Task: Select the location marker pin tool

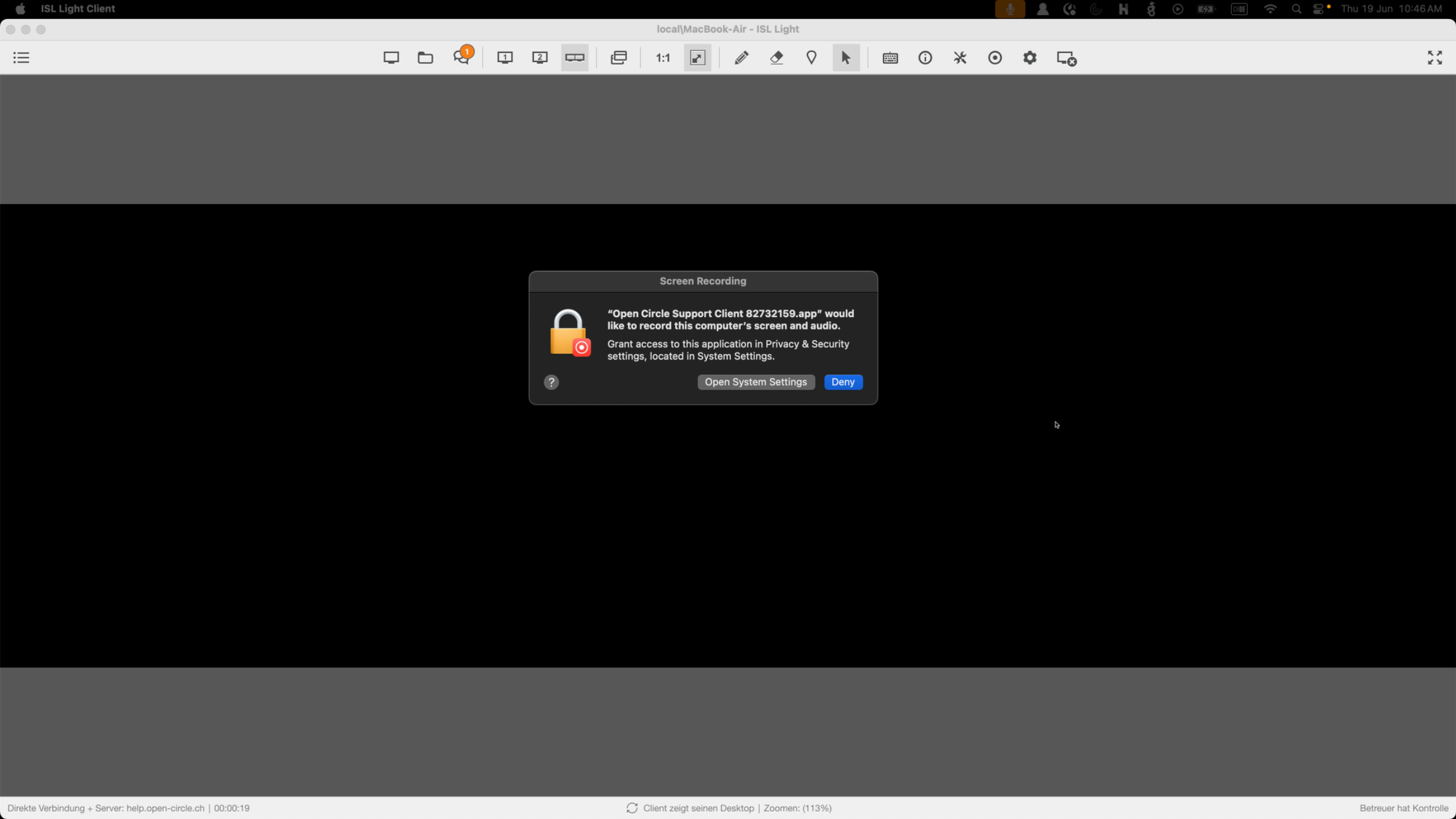Action: [811, 58]
